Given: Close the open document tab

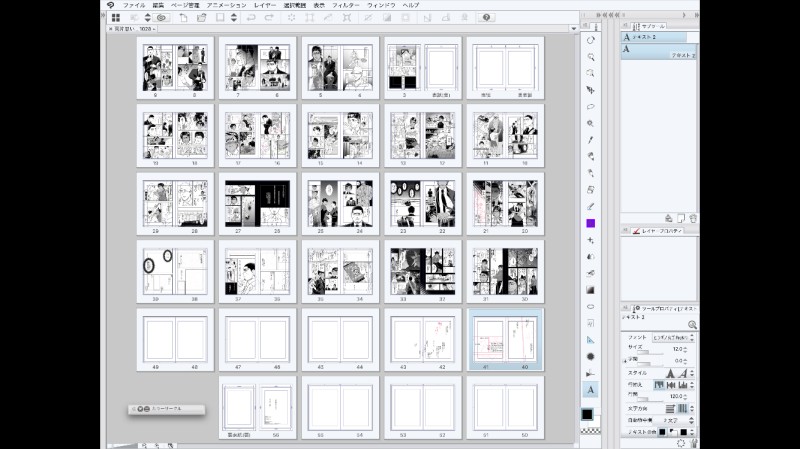Looking at the screenshot, I should [111, 29].
